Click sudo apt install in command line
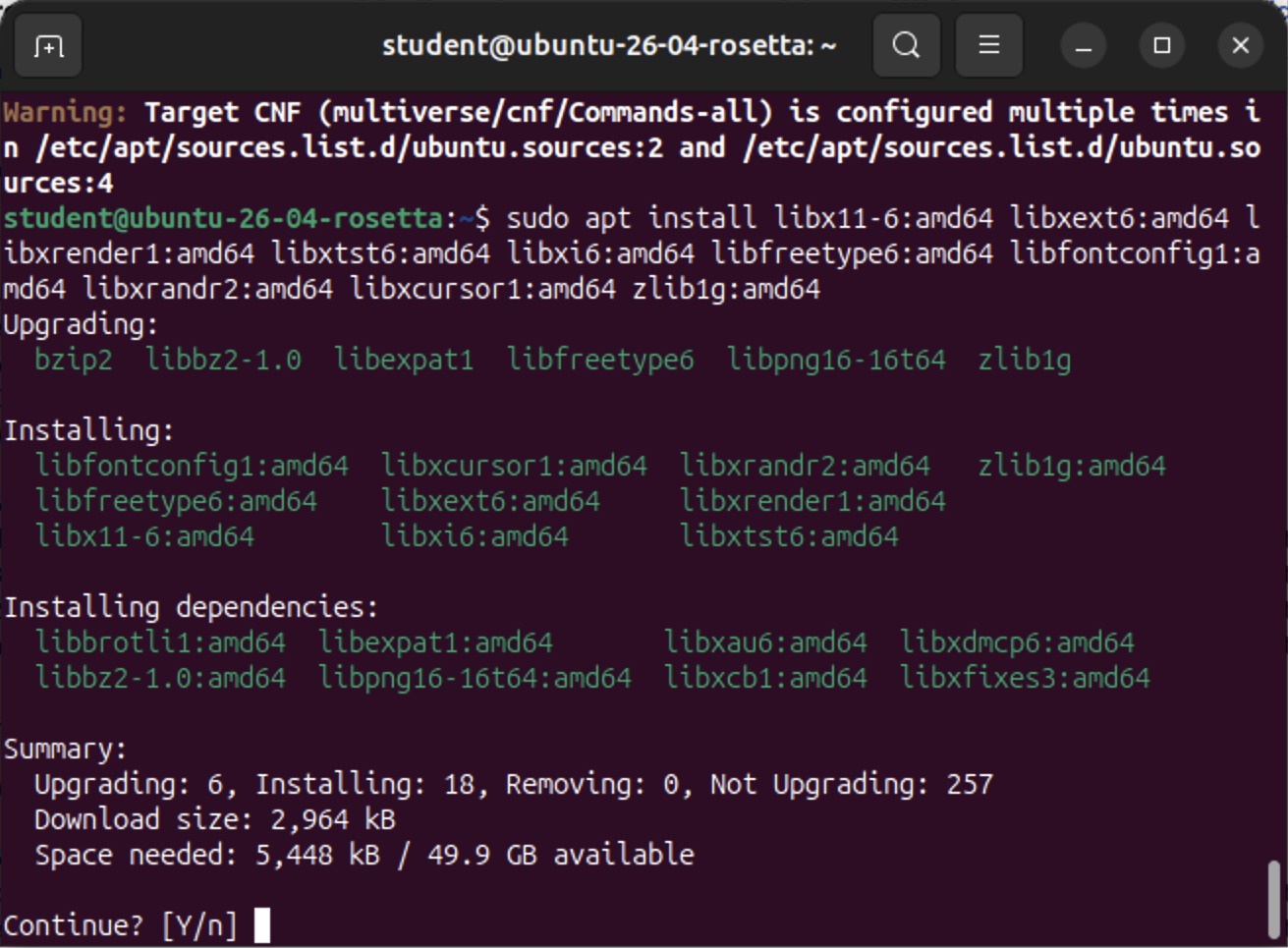Viewport: 1288px width, 948px height. pyautogui.click(x=632, y=218)
